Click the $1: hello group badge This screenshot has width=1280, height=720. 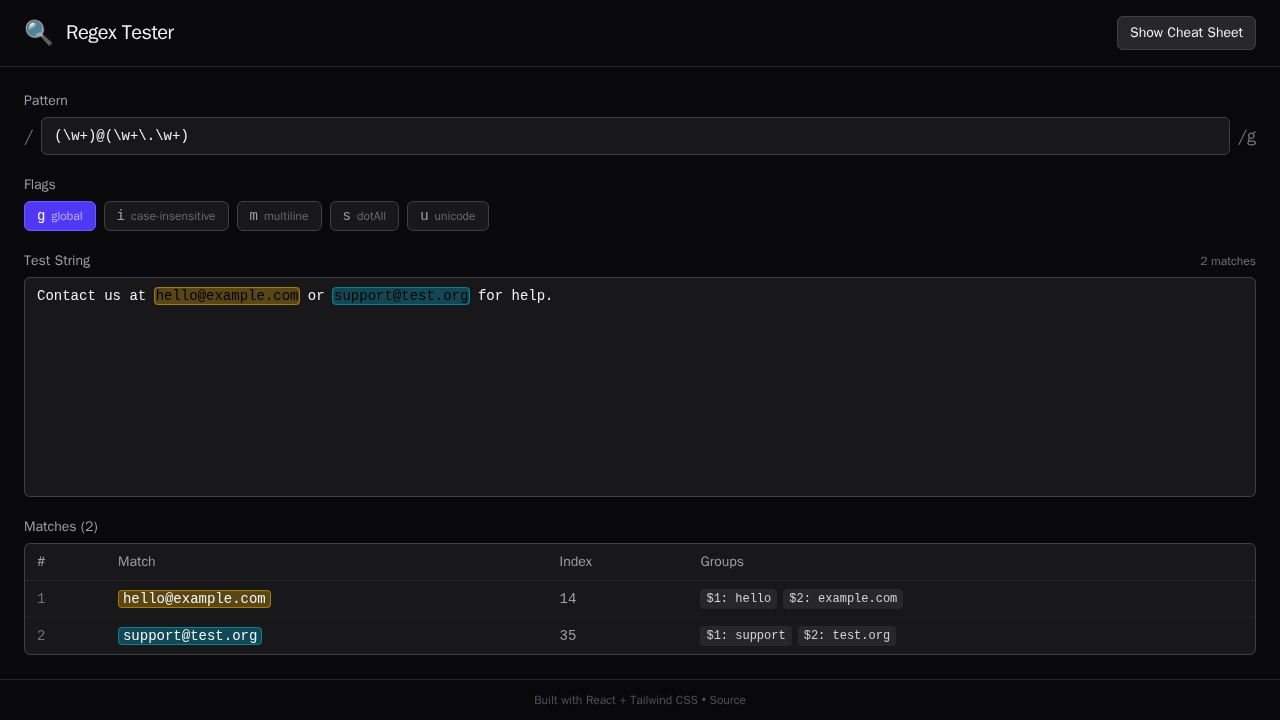738,598
